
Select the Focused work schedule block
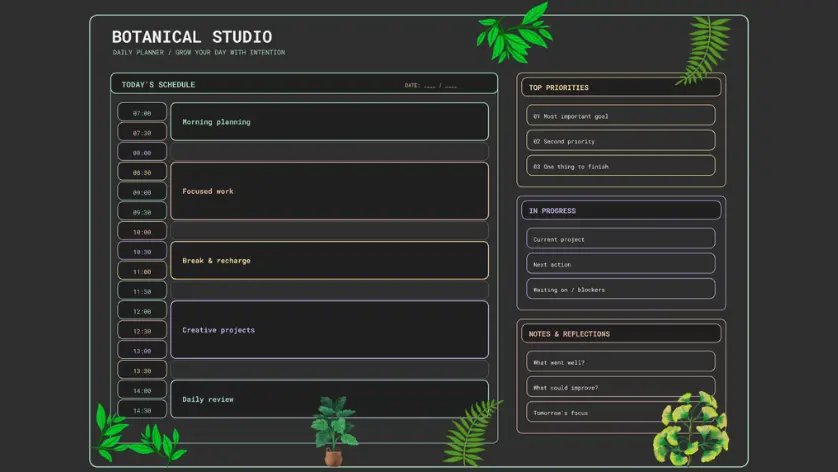coord(329,191)
